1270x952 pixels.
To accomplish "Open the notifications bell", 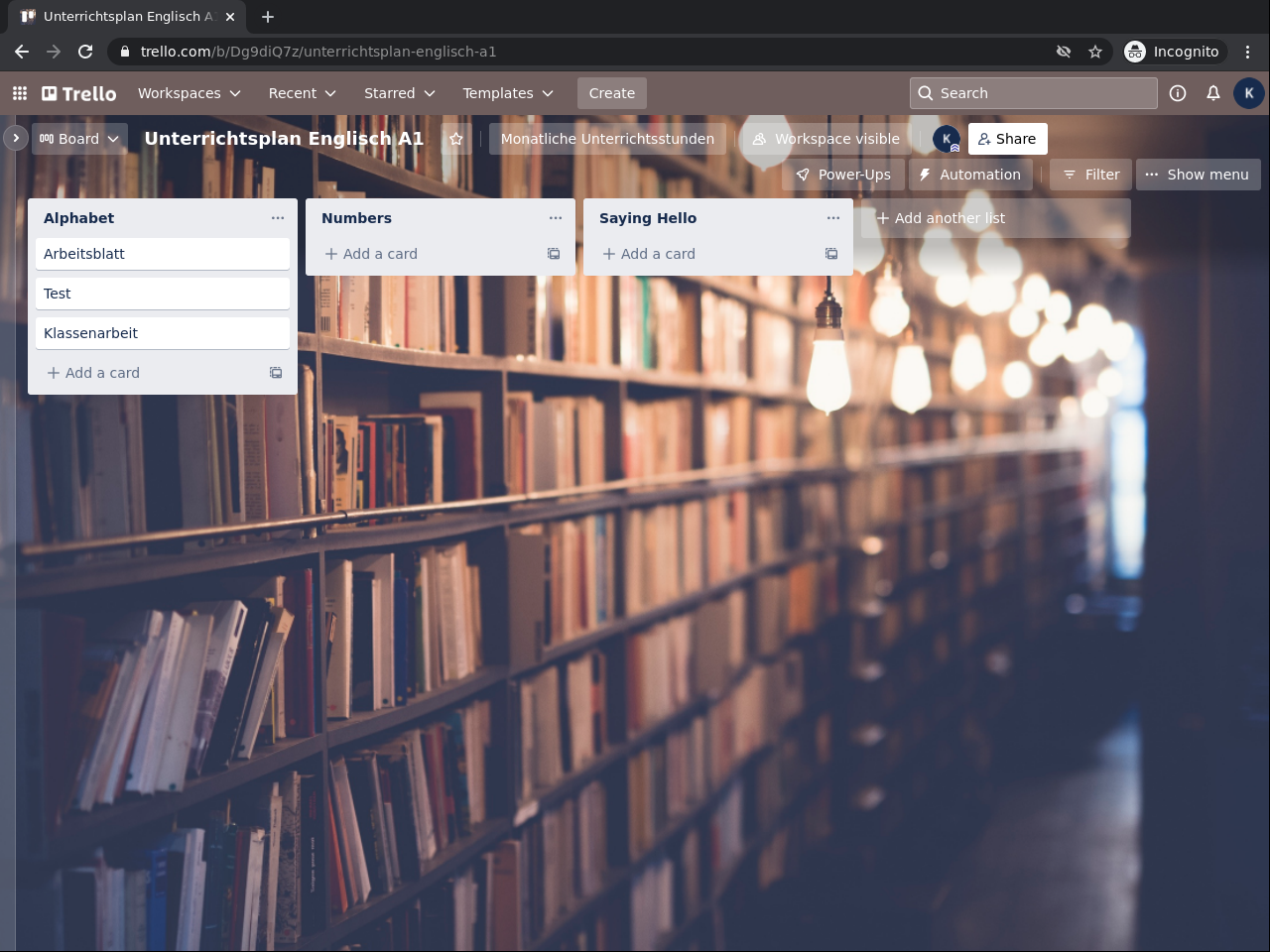I will coord(1213,93).
